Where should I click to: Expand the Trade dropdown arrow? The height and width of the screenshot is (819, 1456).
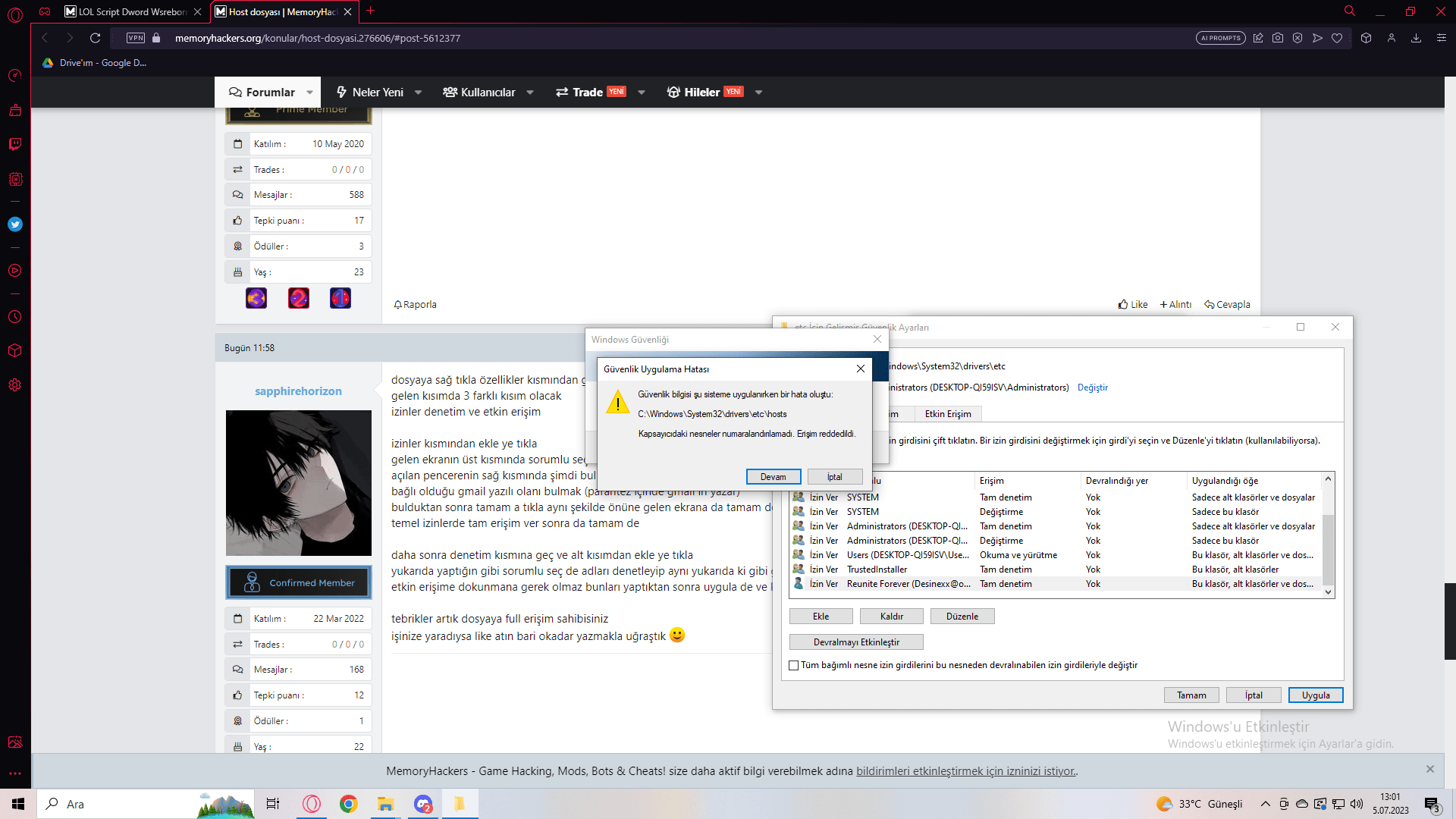point(642,93)
